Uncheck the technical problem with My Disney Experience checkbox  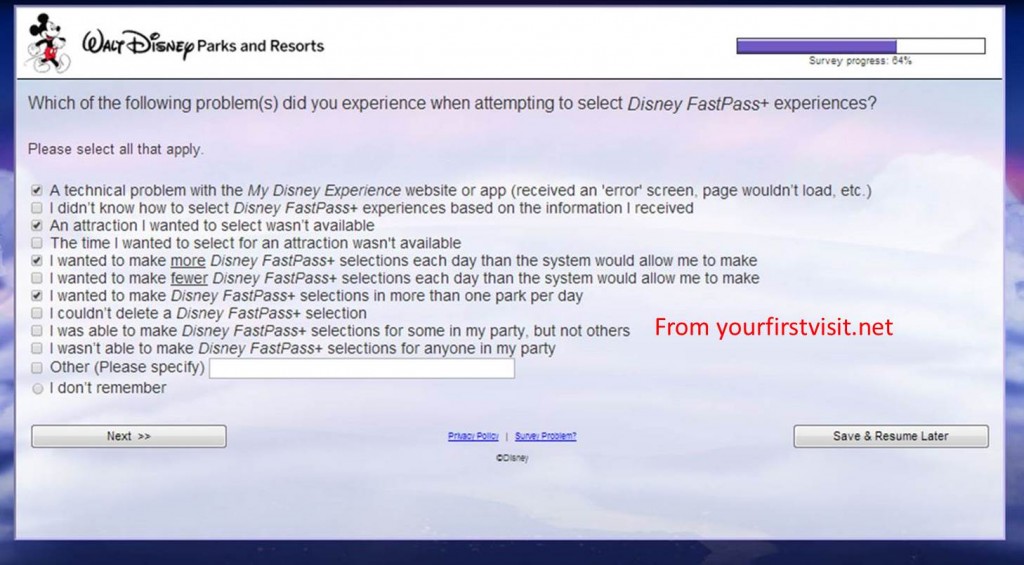pyautogui.click(x=37, y=191)
